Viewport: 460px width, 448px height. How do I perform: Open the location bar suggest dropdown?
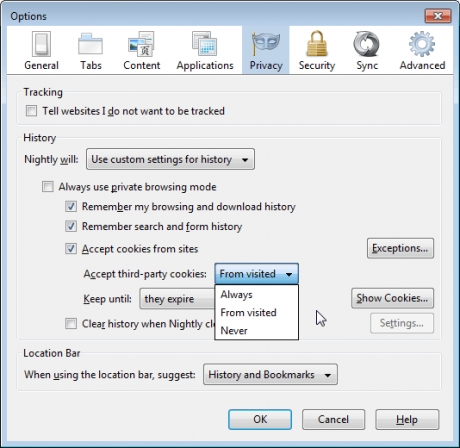point(270,374)
